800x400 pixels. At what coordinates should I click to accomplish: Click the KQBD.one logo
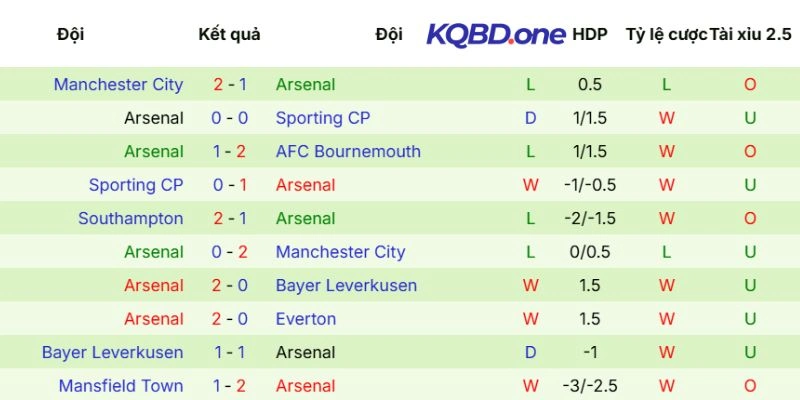(x=496, y=34)
